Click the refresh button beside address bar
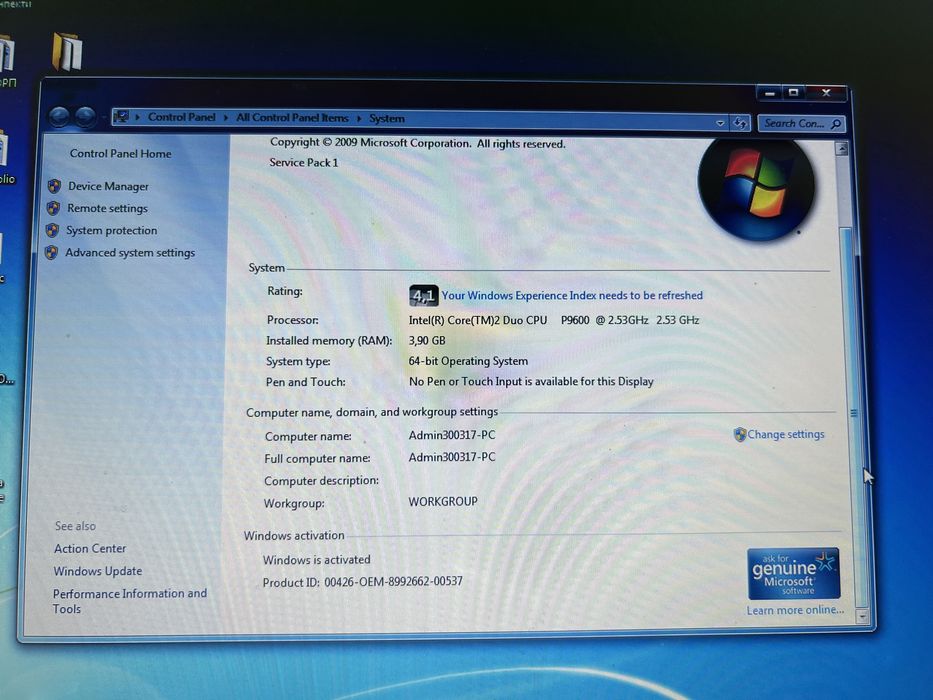 coord(740,123)
